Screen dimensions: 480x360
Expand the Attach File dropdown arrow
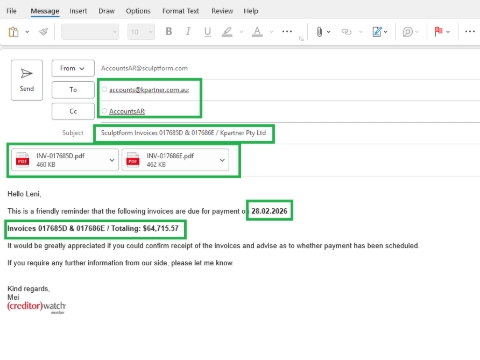tap(329, 32)
